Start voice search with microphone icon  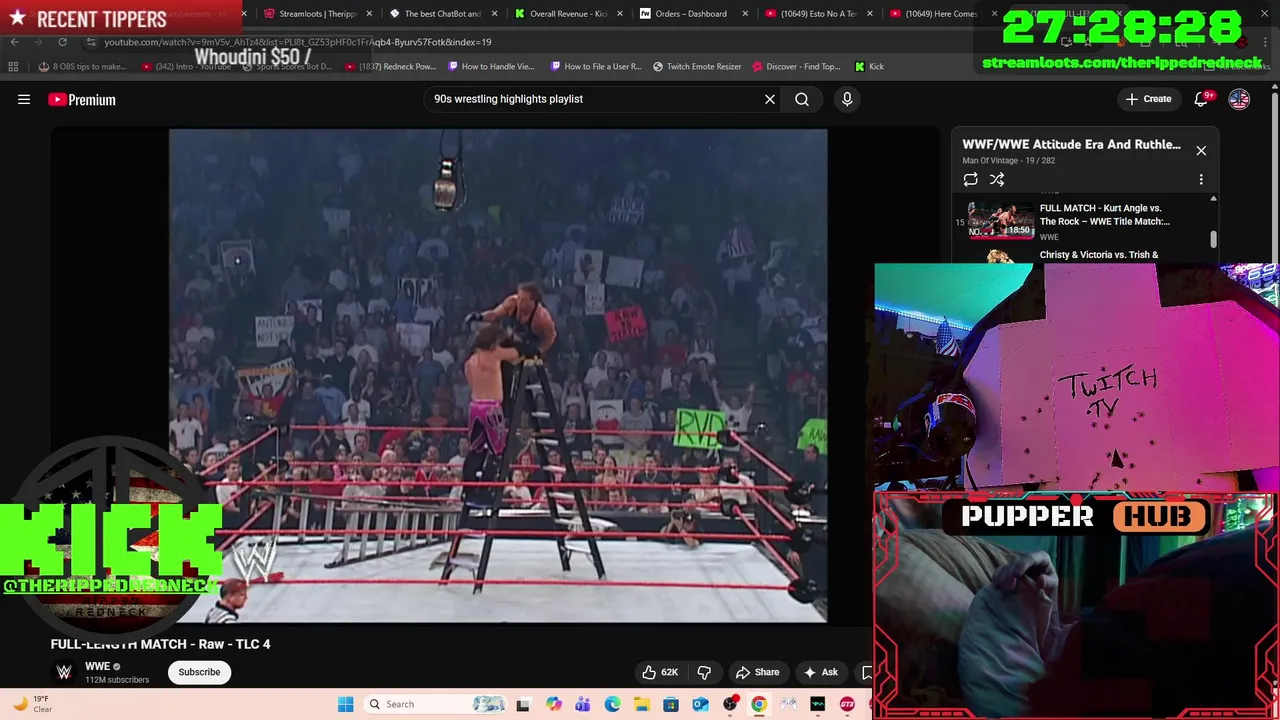pos(847,99)
